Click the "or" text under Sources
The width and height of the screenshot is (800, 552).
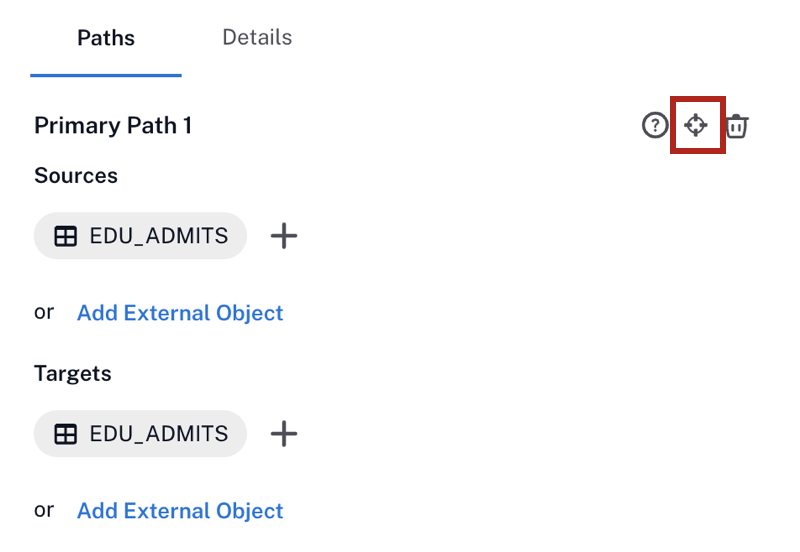click(44, 312)
